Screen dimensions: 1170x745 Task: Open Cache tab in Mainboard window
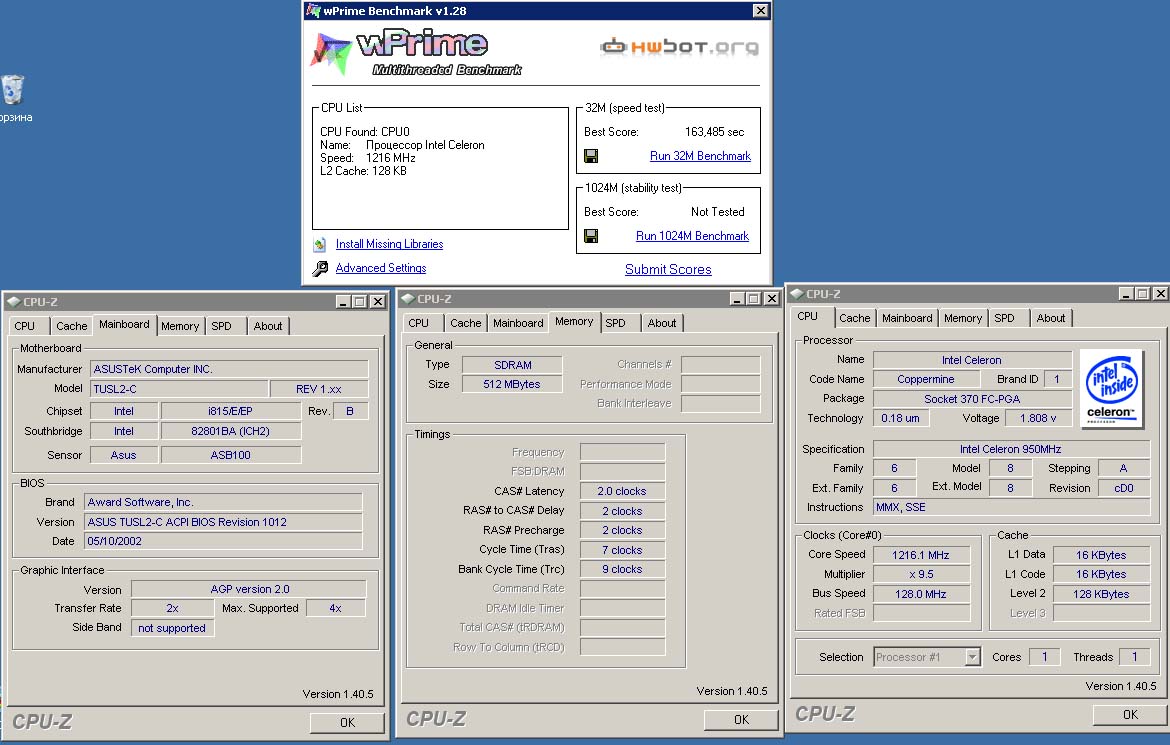tap(72, 326)
